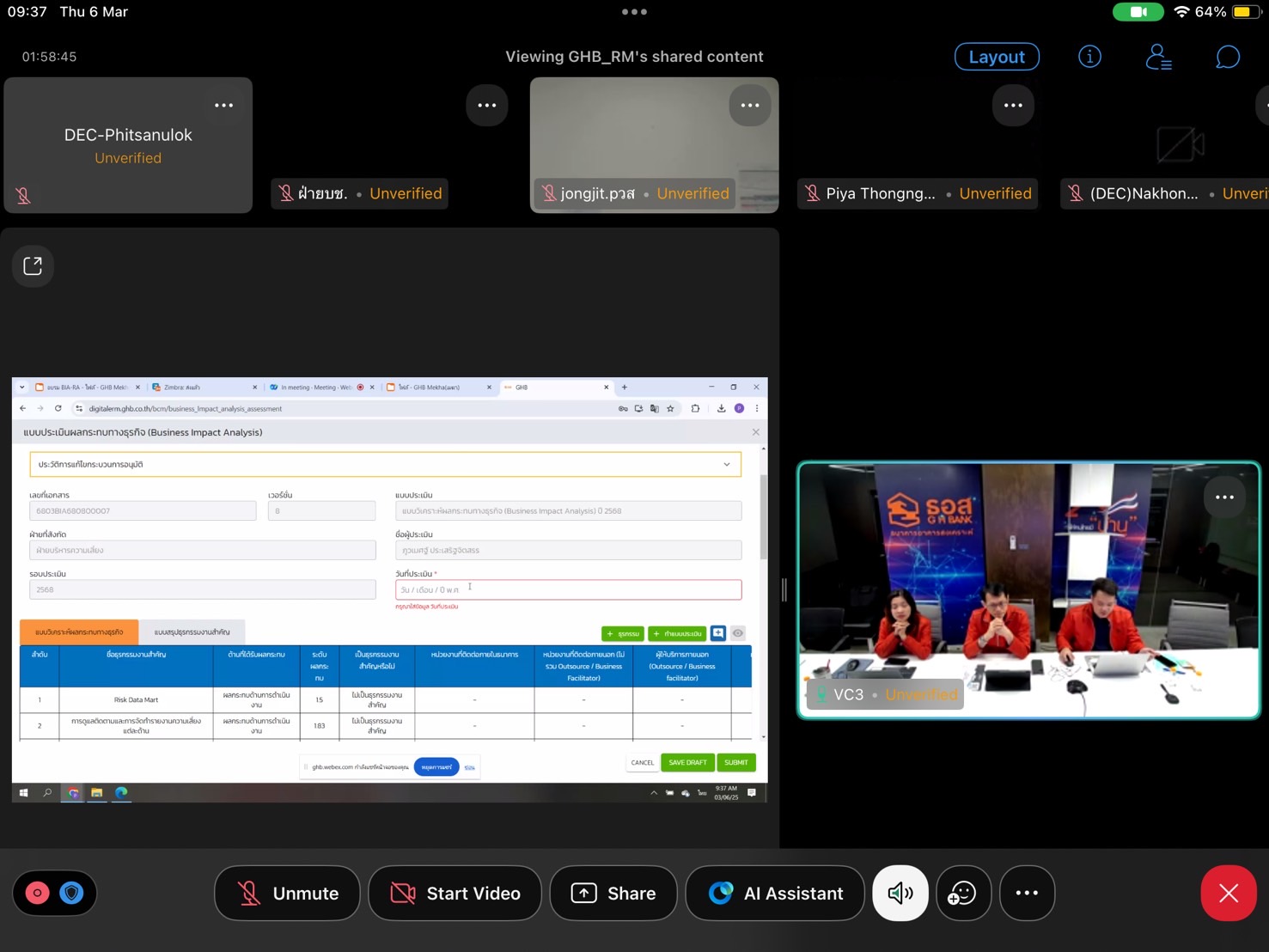
Task: Open more options on VC3 video tile
Action: [1223, 497]
